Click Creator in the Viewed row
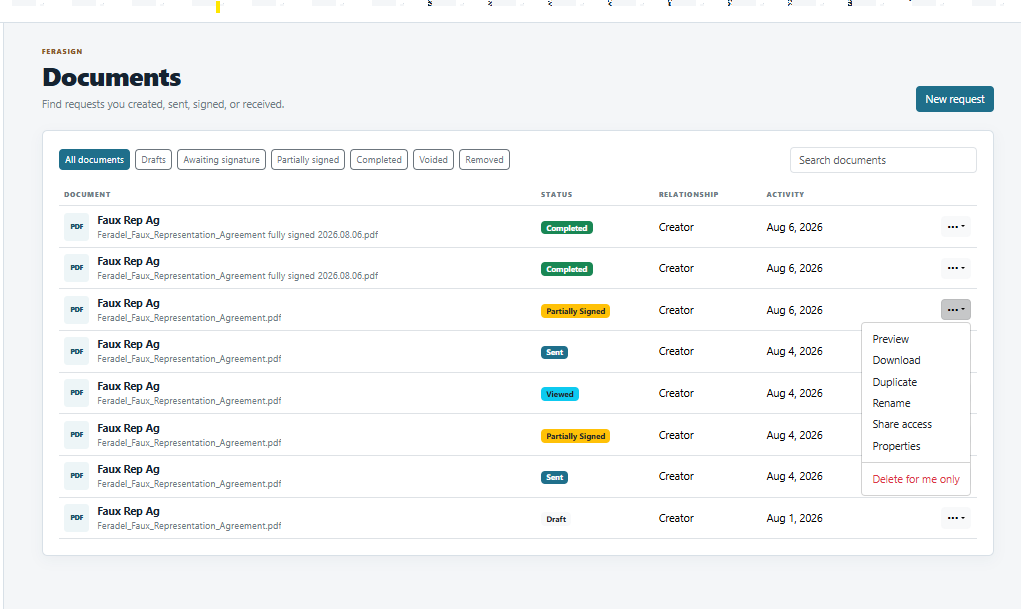This screenshot has height=609, width=1021. point(676,393)
